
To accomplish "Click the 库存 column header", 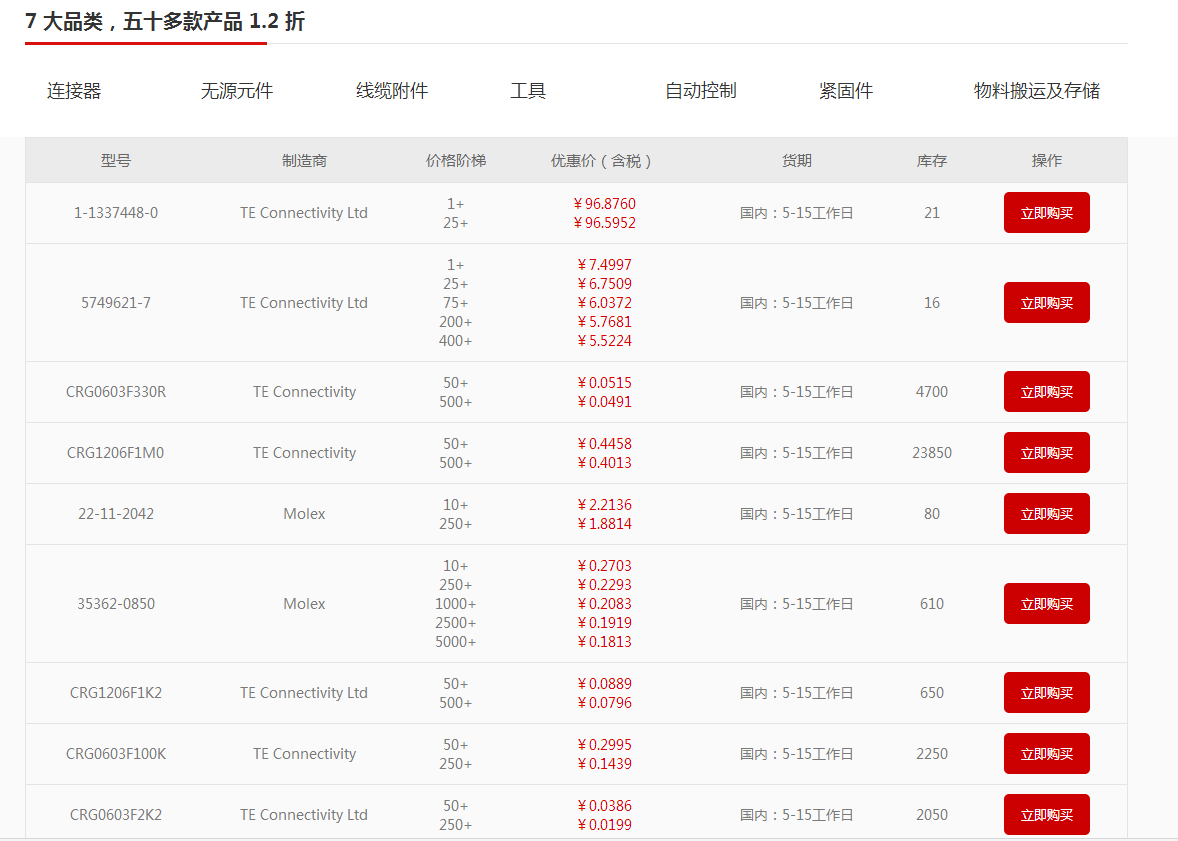I will pyautogui.click(x=931, y=161).
